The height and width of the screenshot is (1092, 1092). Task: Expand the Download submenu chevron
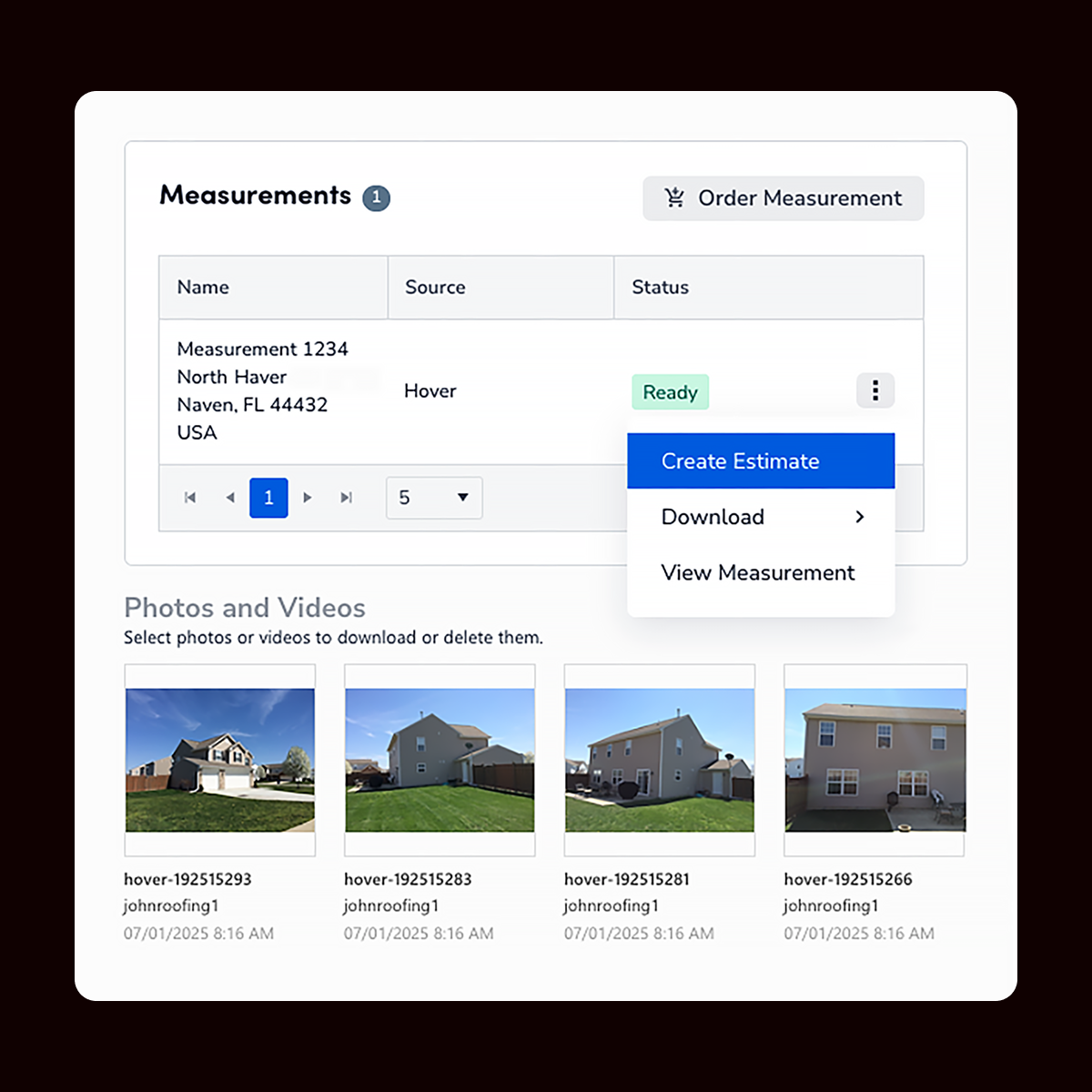tap(860, 517)
